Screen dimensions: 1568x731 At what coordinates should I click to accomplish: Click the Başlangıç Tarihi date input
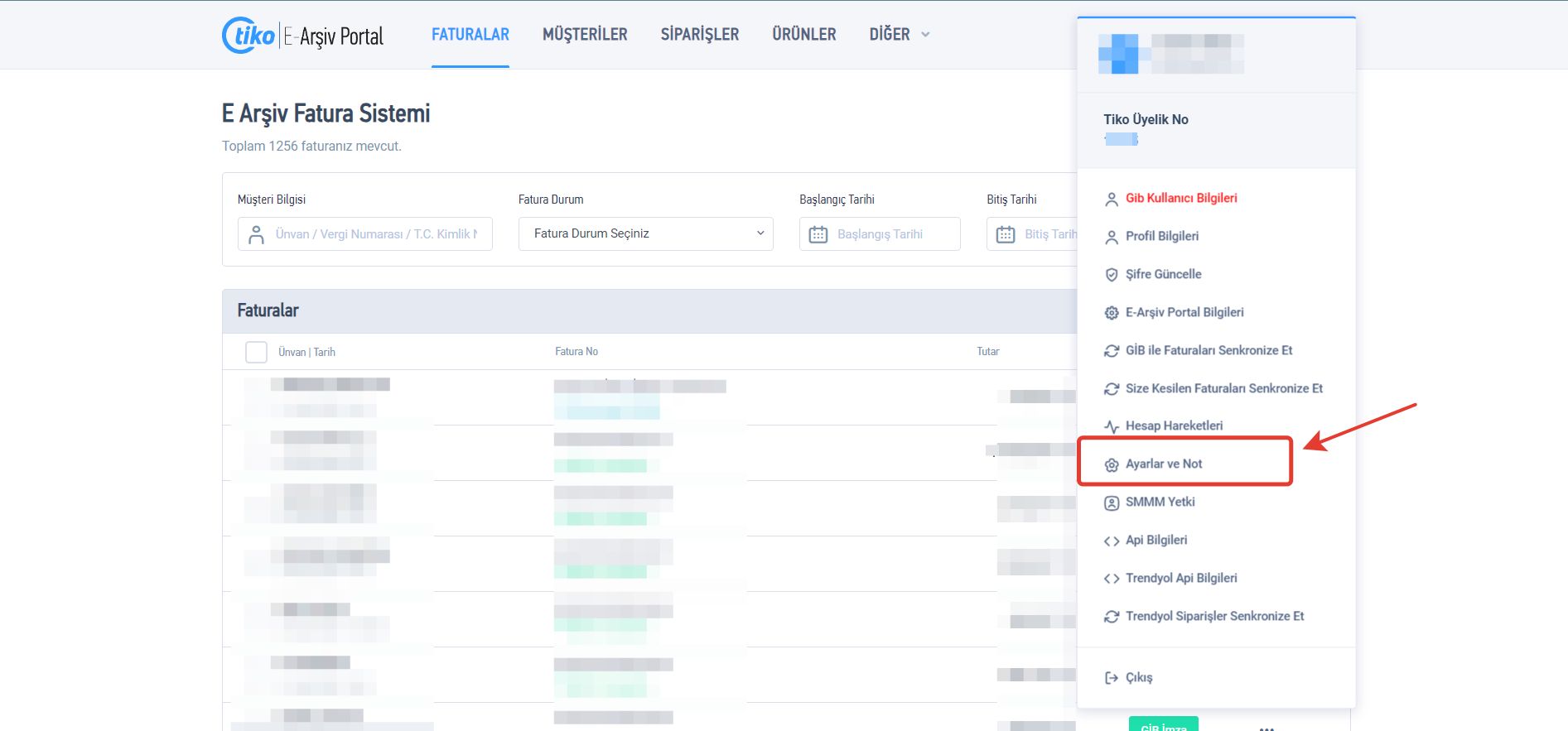(x=880, y=234)
